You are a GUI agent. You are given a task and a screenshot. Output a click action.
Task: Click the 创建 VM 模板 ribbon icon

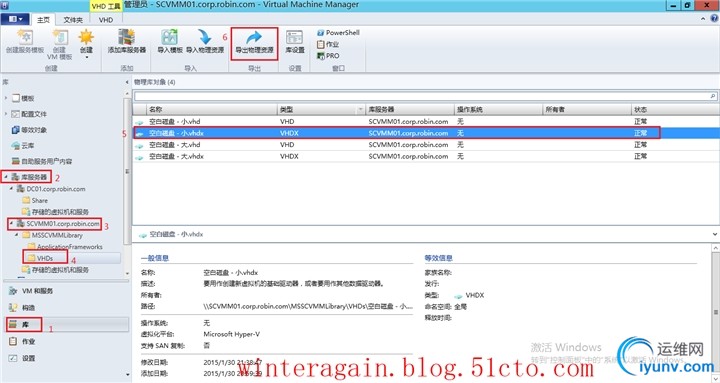pyautogui.click(x=60, y=44)
